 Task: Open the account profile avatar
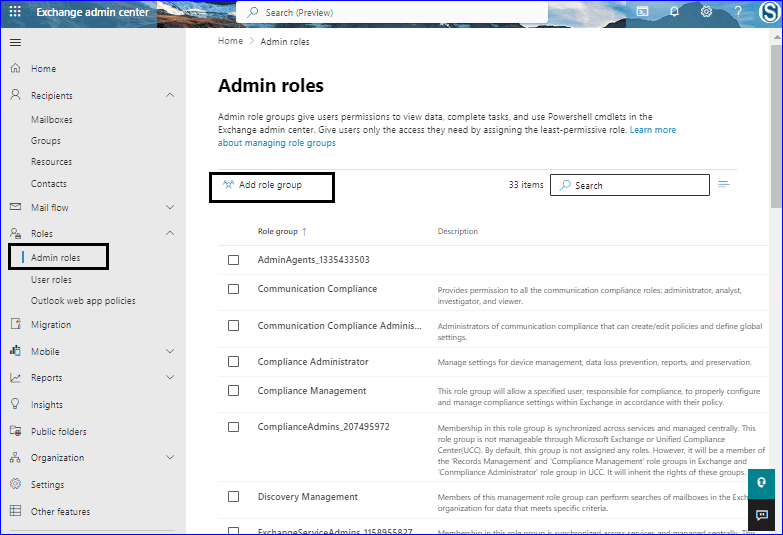[x=770, y=12]
